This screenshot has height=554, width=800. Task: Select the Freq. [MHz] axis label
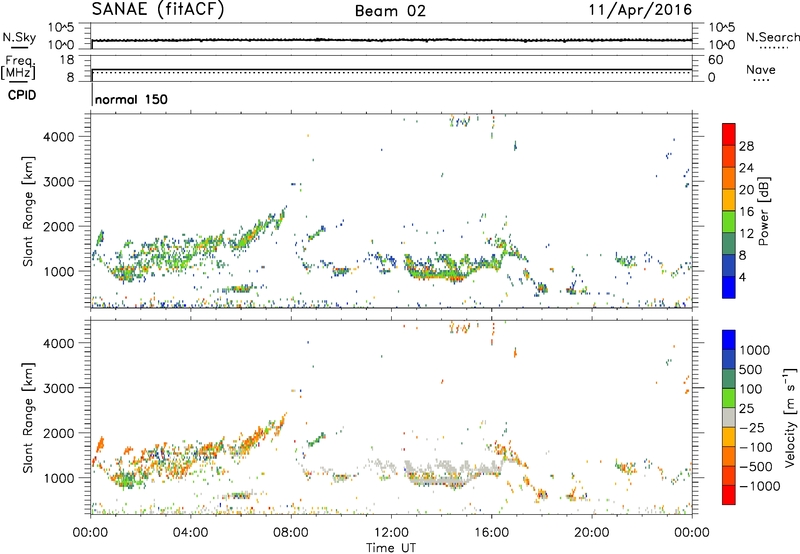(x=19, y=67)
